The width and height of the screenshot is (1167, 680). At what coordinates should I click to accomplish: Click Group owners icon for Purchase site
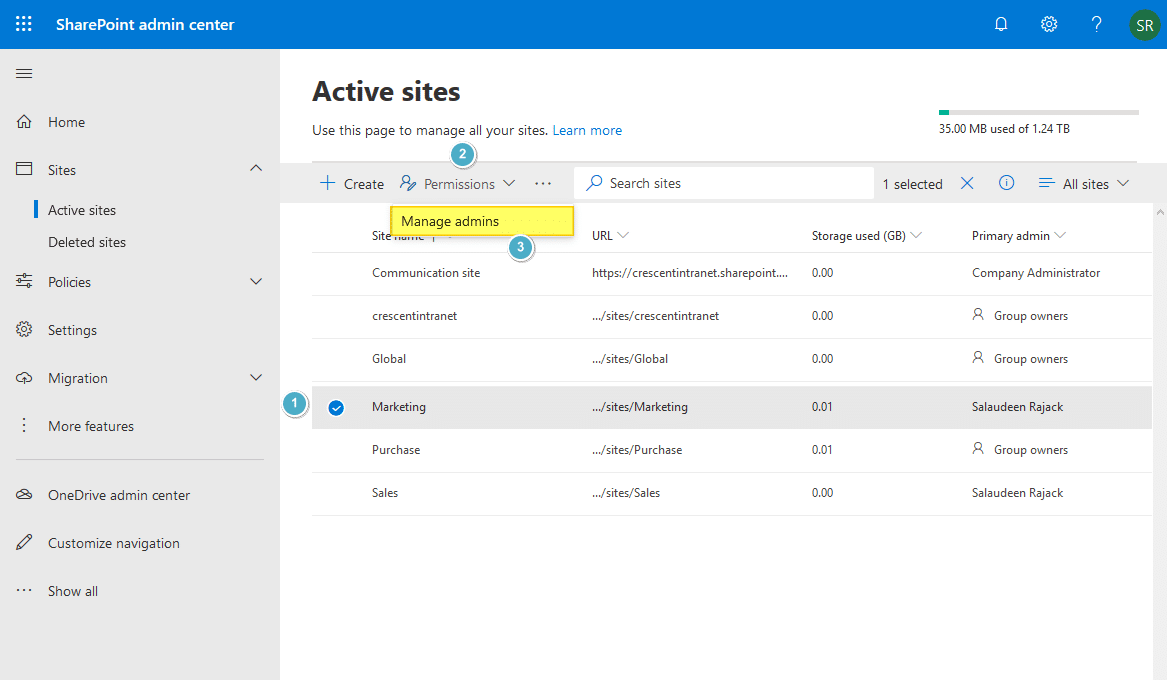pos(980,450)
